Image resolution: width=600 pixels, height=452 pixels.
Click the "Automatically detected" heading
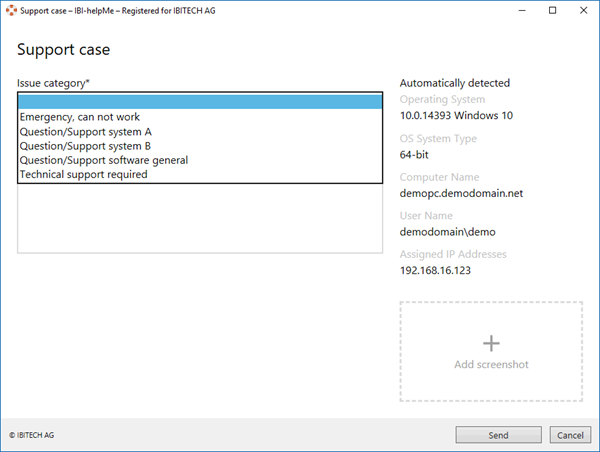click(x=455, y=83)
